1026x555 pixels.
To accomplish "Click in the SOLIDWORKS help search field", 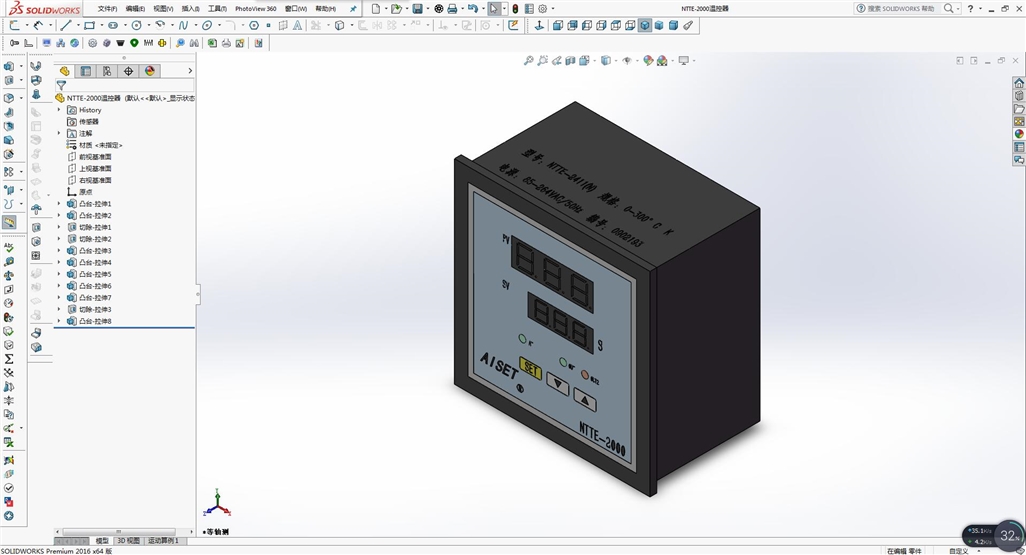I will pos(900,9).
